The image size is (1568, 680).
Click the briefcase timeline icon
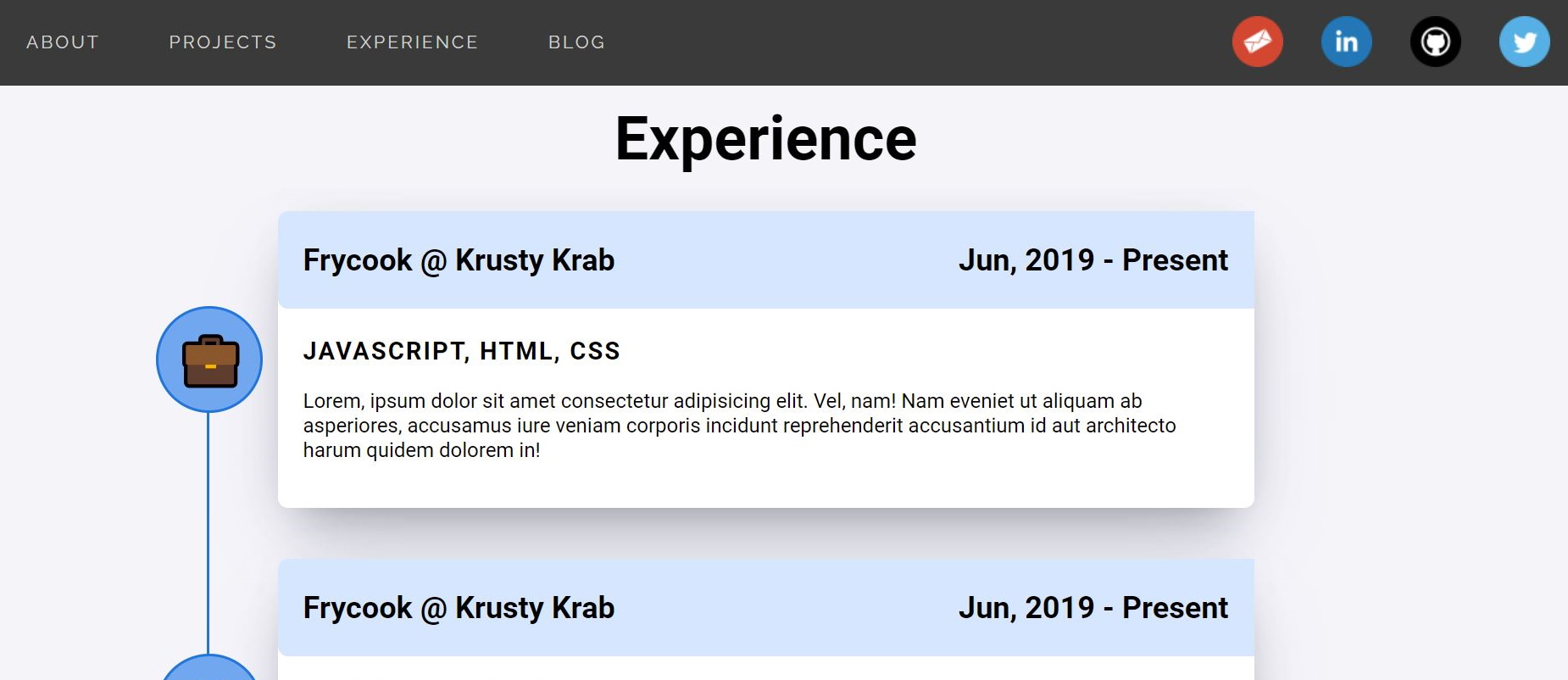coord(209,360)
